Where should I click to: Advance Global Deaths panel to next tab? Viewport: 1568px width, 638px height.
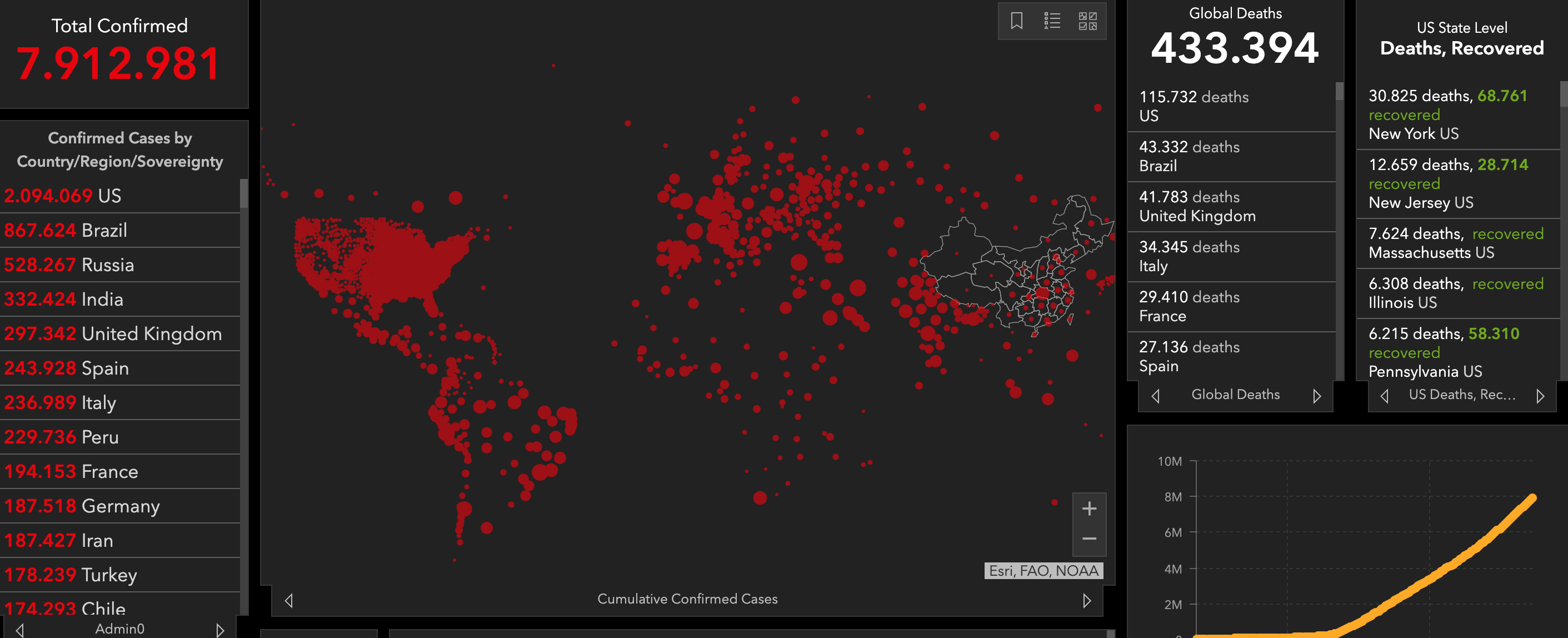tap(1317, 396)
